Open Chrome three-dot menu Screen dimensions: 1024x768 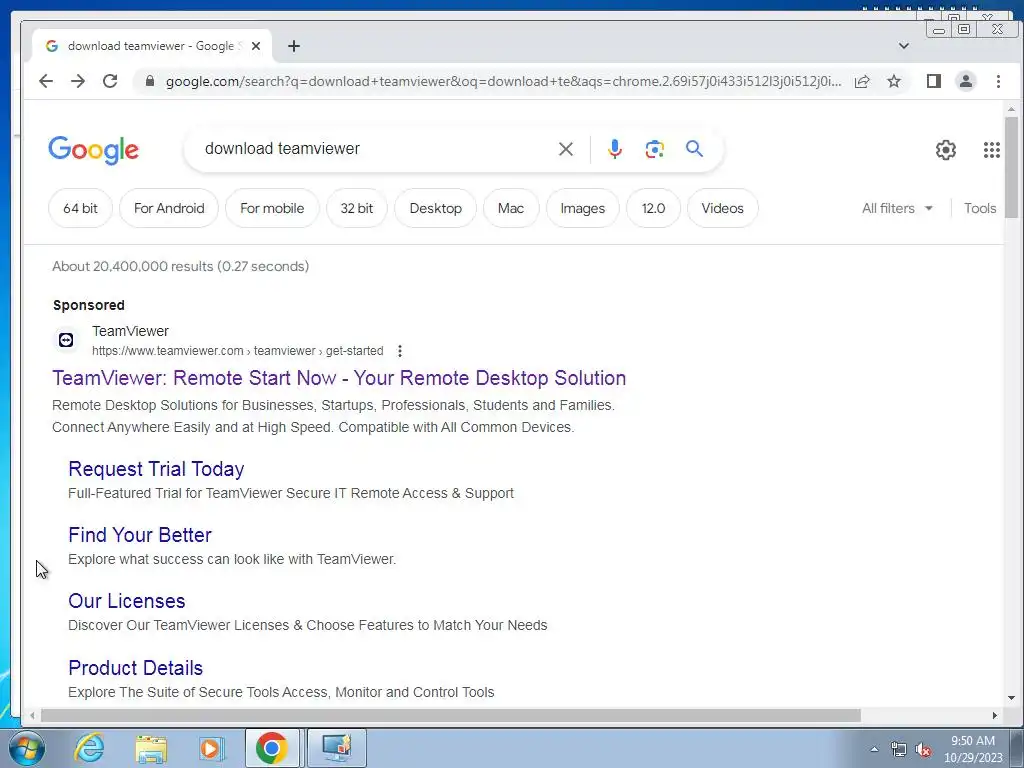[998, 81]
